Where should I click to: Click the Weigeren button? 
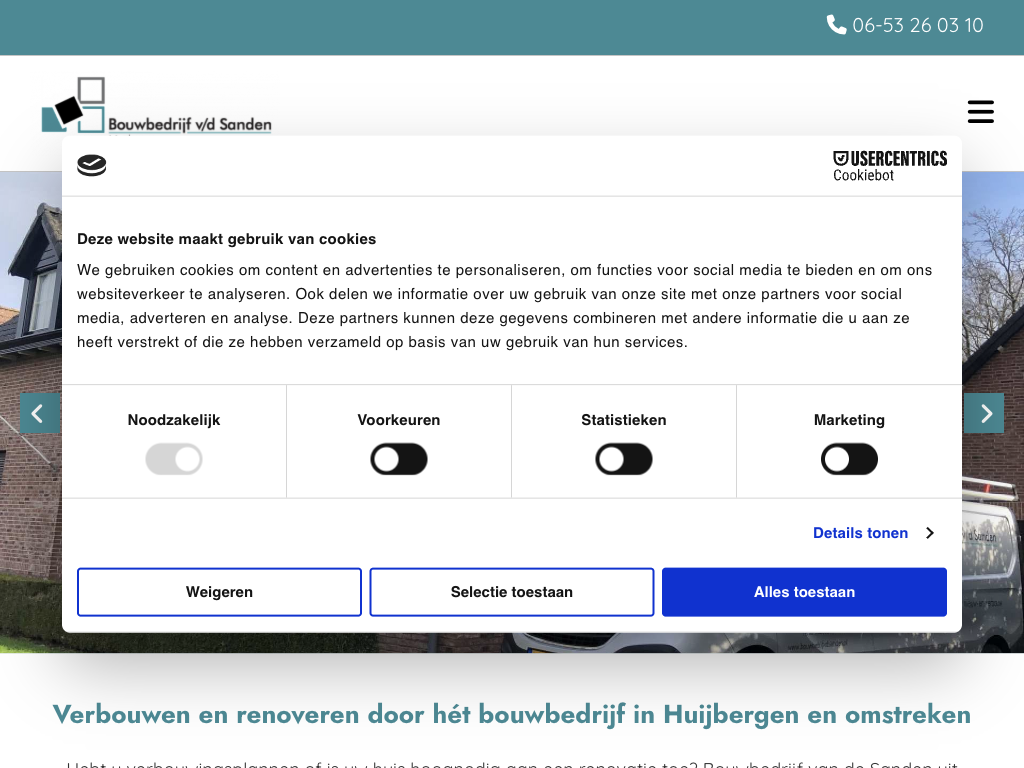(x=219, y=592)
